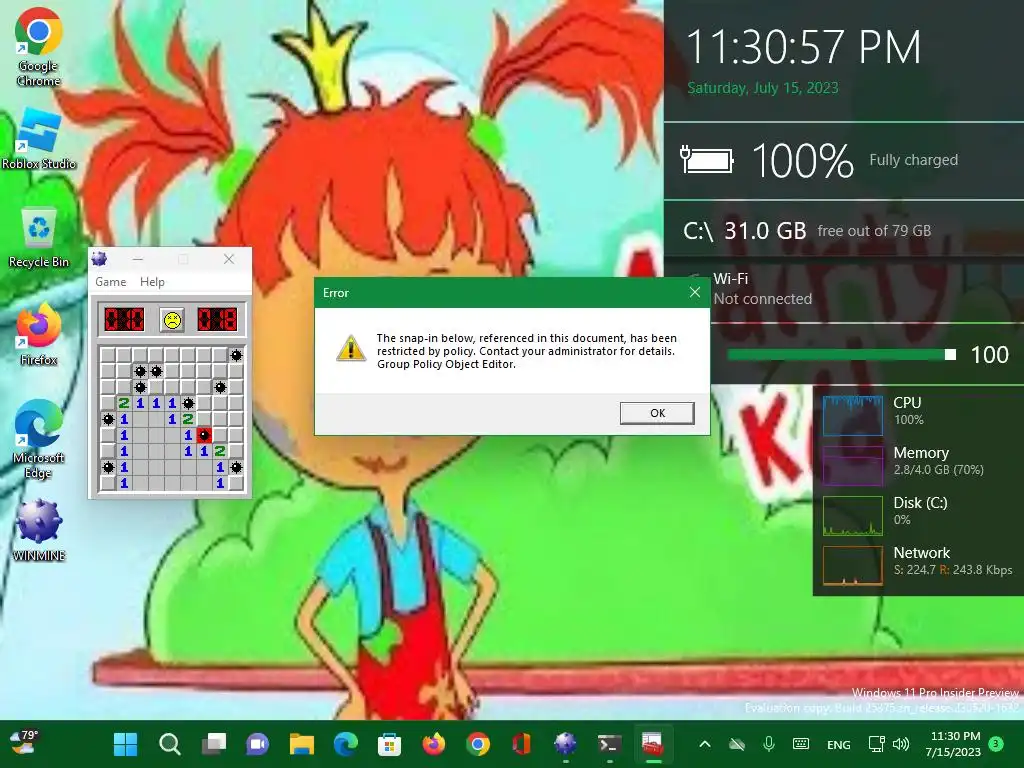The width and height of the screenshot is (1024, 768).
Task: Switch to red toolbox app on taskbar
Action: pos(653,744)
